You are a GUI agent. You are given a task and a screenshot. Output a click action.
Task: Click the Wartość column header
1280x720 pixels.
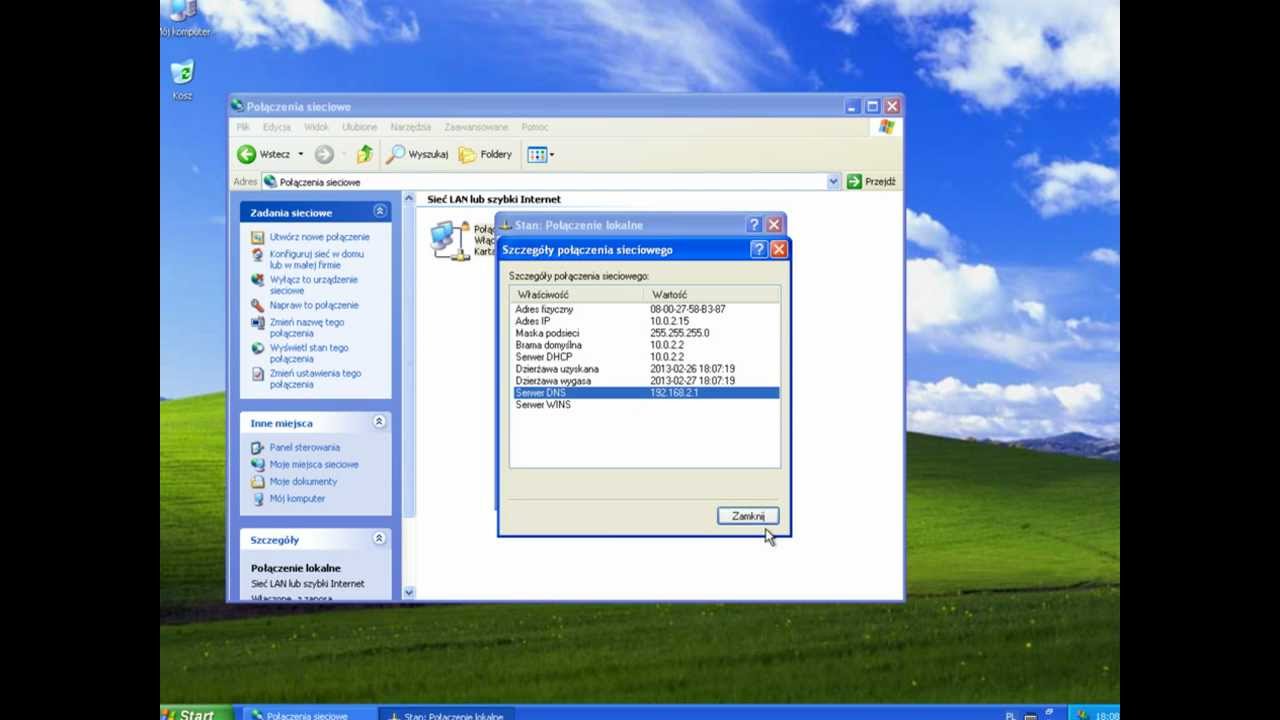tap(712, 295)
